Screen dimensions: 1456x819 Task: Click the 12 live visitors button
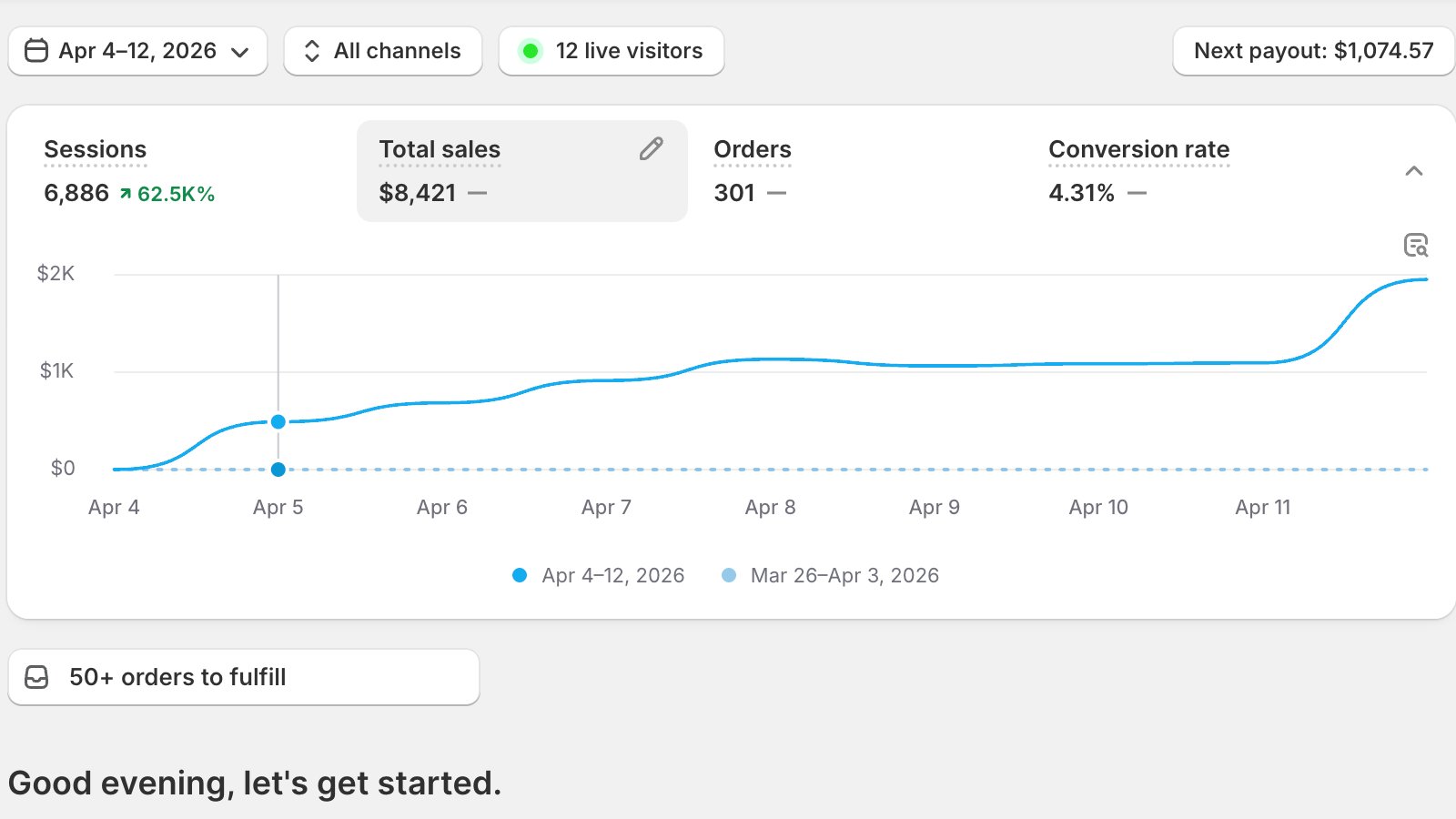(612, 51)
